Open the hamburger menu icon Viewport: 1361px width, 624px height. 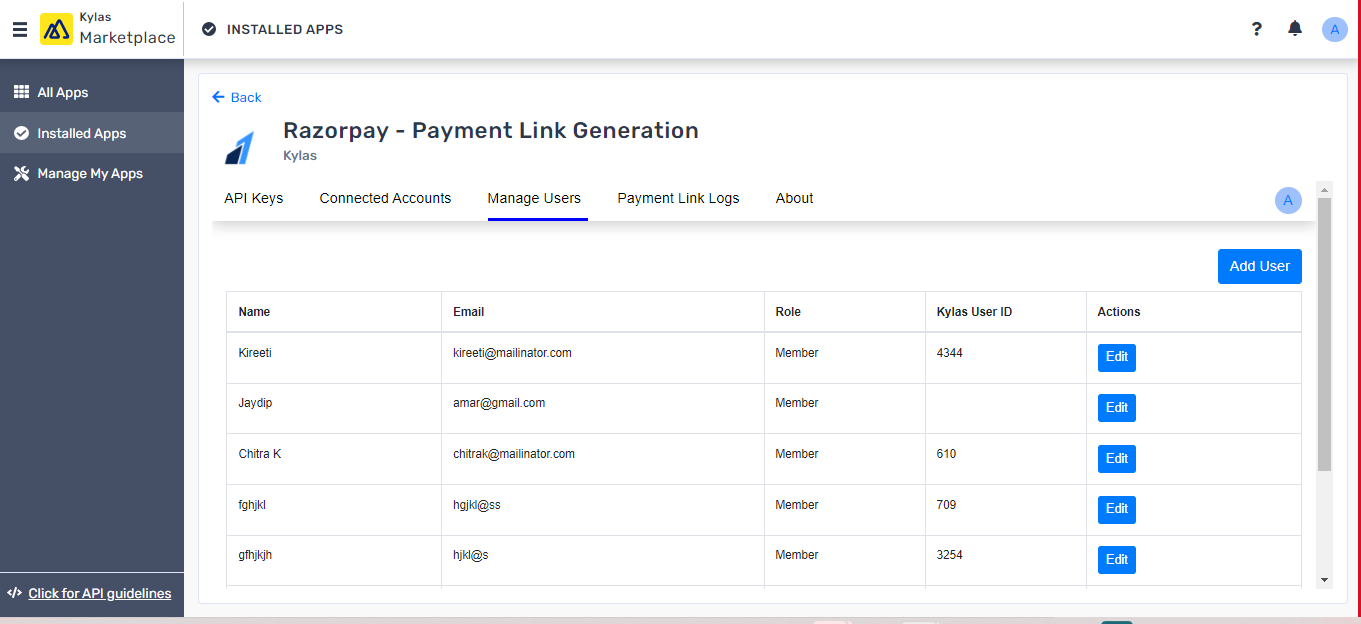pos(20,30)
